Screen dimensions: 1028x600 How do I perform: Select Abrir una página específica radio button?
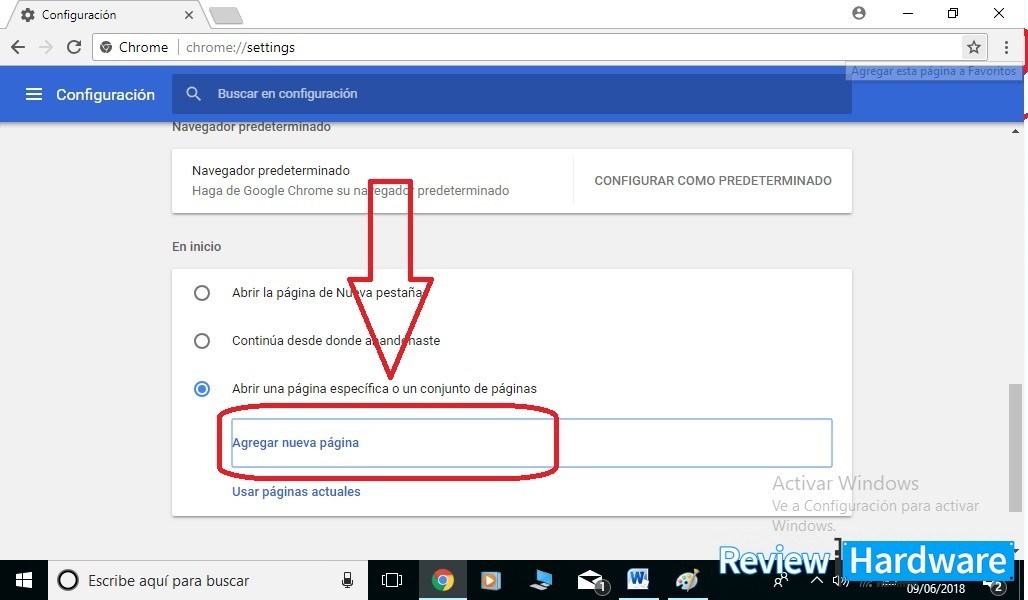(202, 389)
